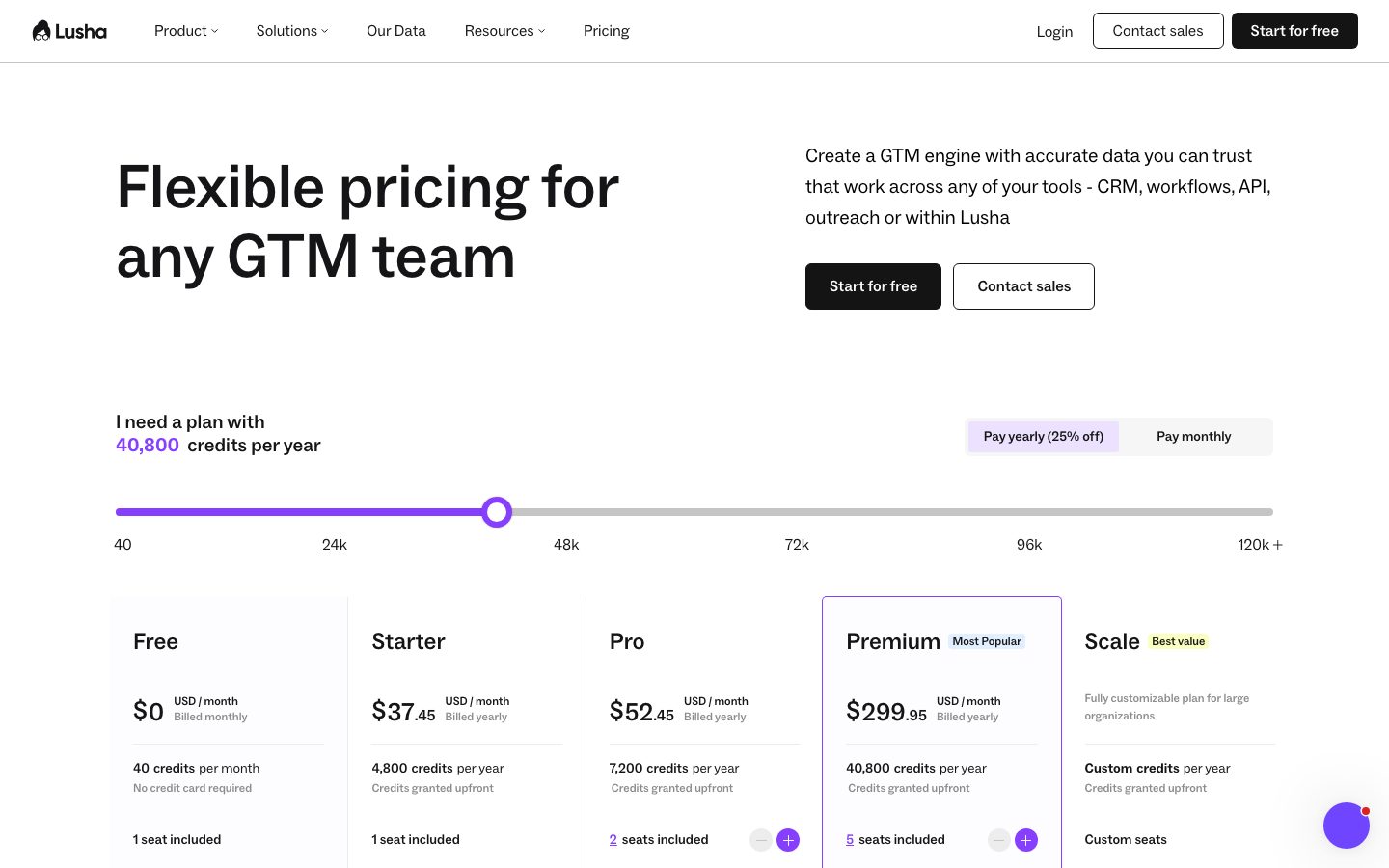Click Contact sales button in hero section
This screenshot has height=868, width=1389.
[1023, 286]
